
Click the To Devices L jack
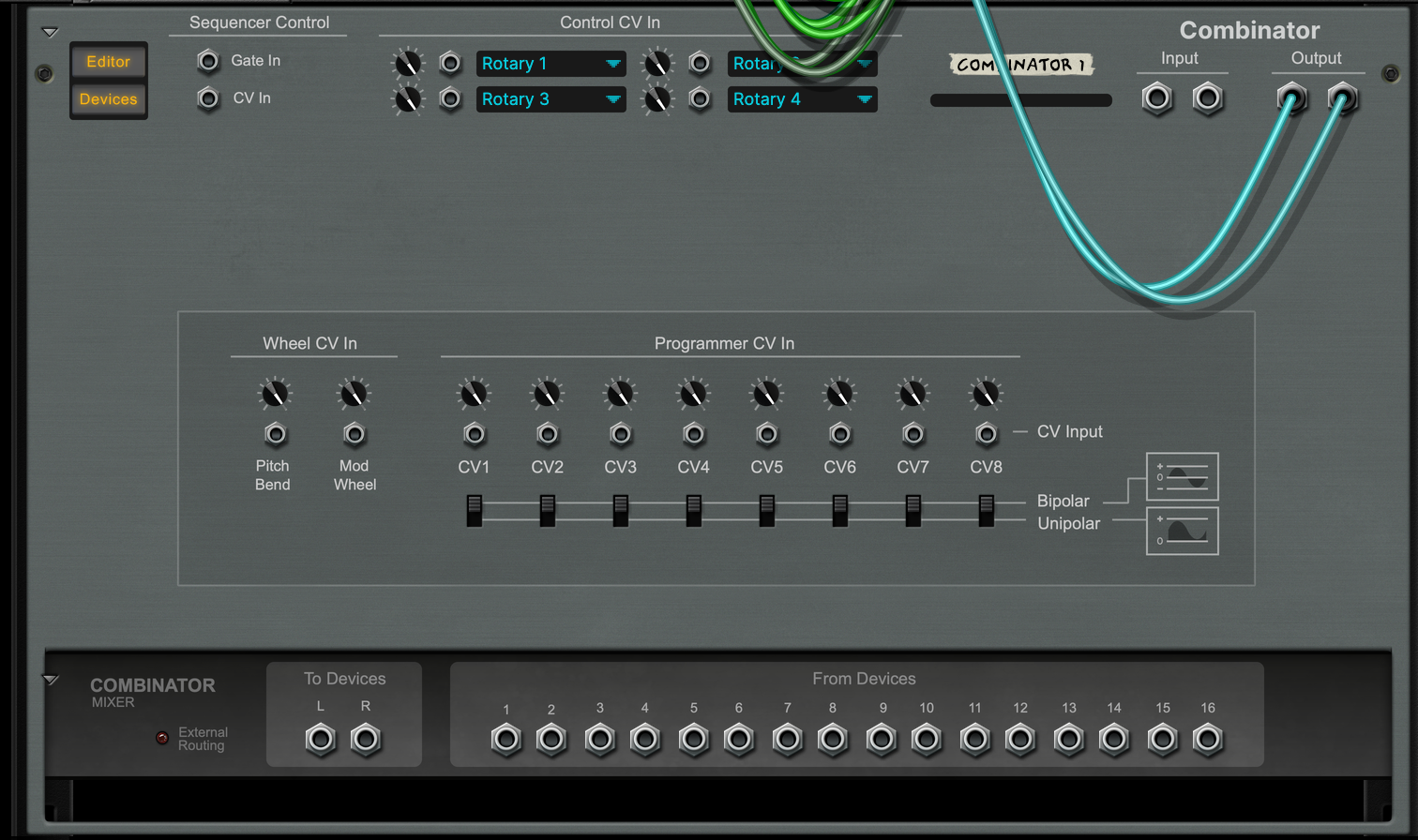[x=321, y=740]
